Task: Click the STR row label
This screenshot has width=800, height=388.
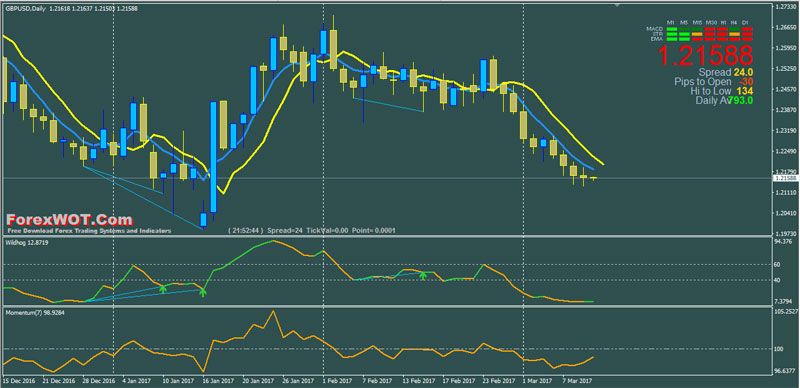Action: pyautogui.click(x=658, y=34)
